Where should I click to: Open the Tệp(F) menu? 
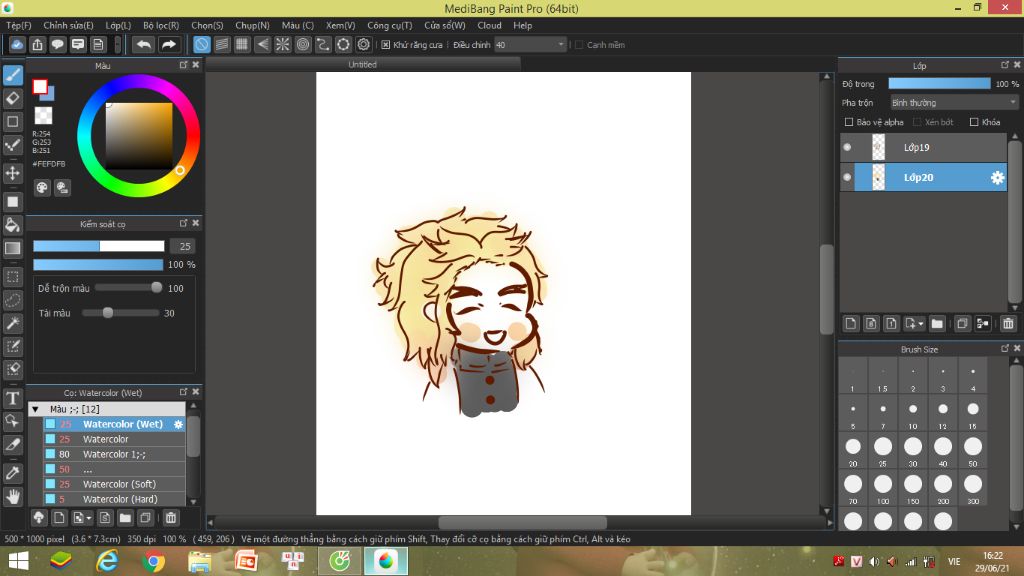pyautogui.click(x=18, y=25)
